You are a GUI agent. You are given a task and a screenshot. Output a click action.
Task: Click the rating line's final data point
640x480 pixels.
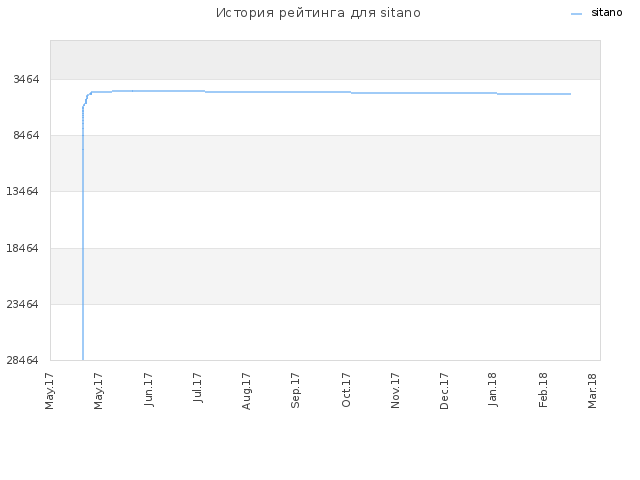[570, 94]
